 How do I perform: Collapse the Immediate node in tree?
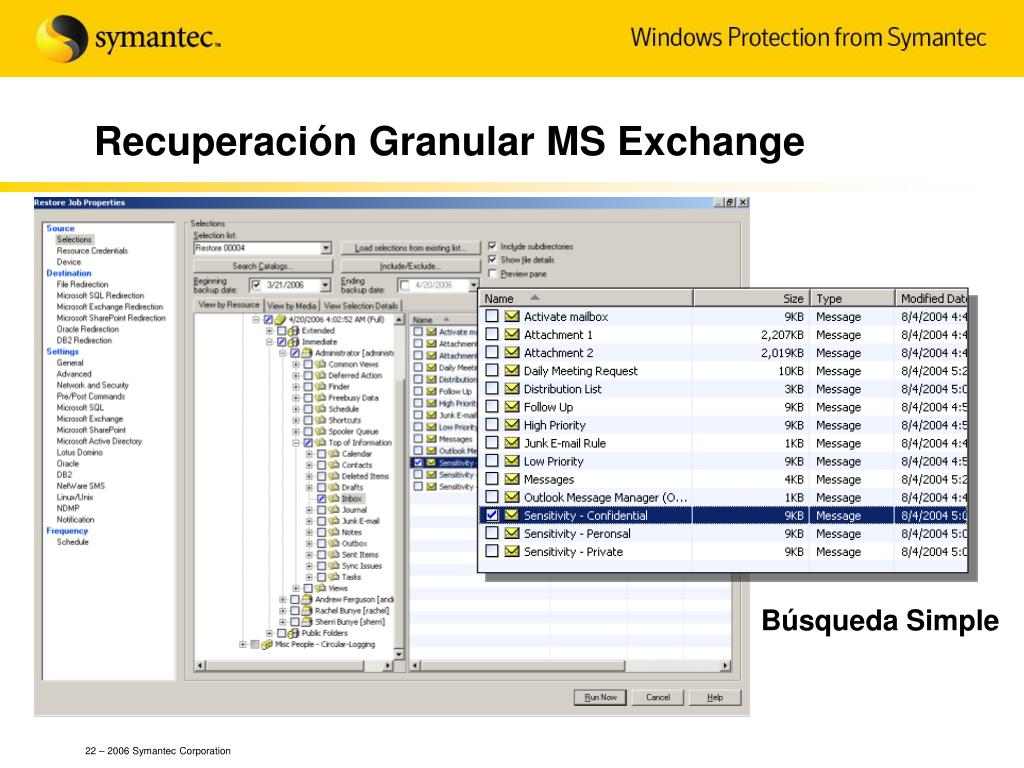coord(270,342)
